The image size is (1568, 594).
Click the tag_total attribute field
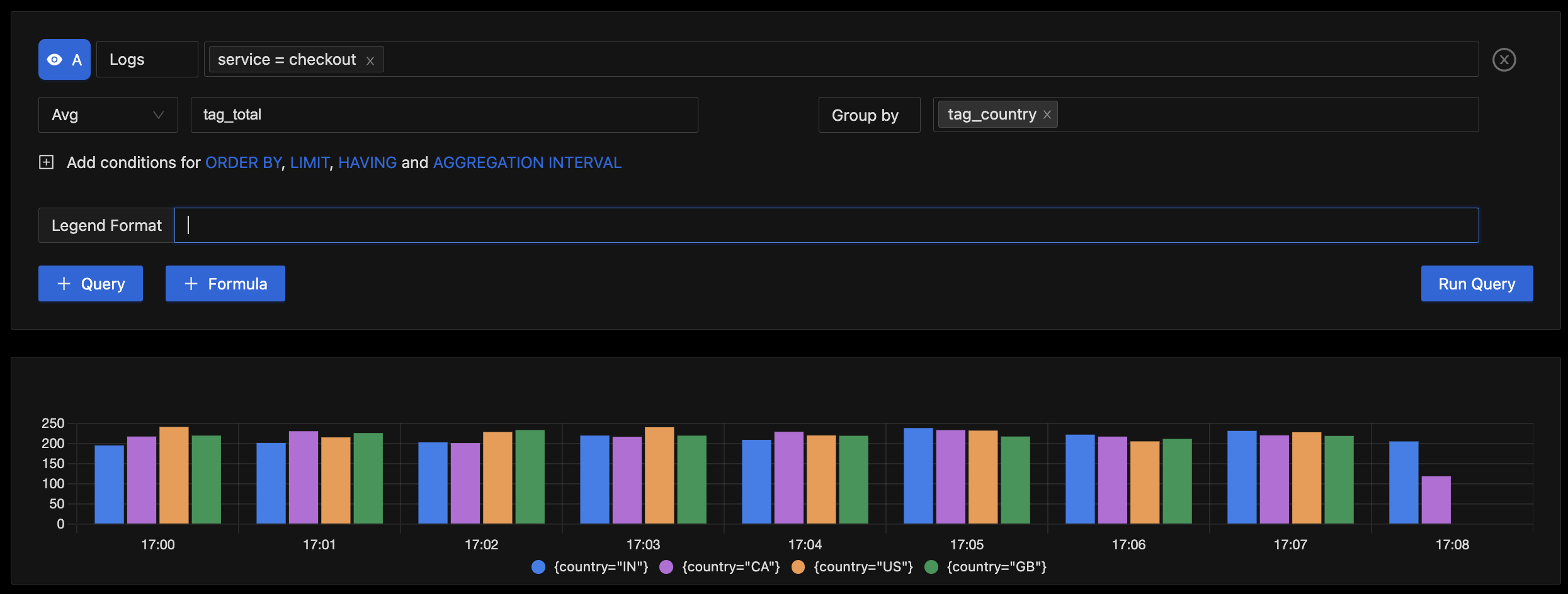pyautogui.click(x=445, y=115)
